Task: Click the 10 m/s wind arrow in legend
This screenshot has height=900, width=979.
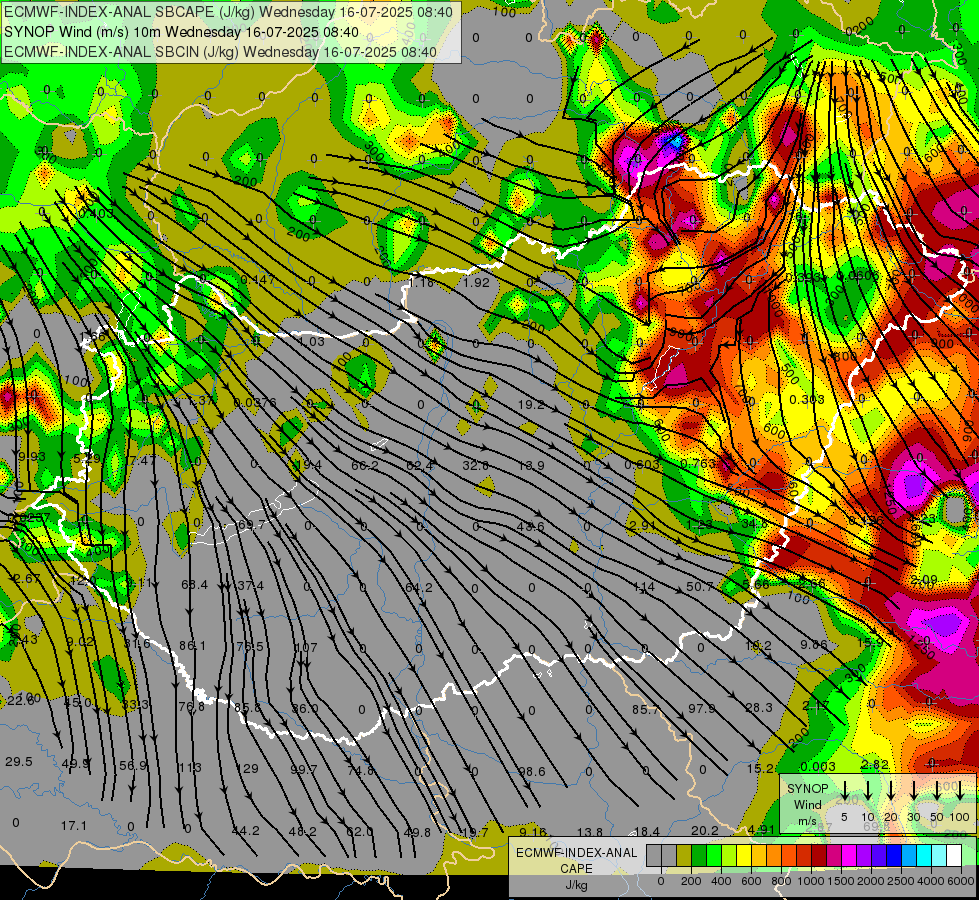Action: point(868,790)
